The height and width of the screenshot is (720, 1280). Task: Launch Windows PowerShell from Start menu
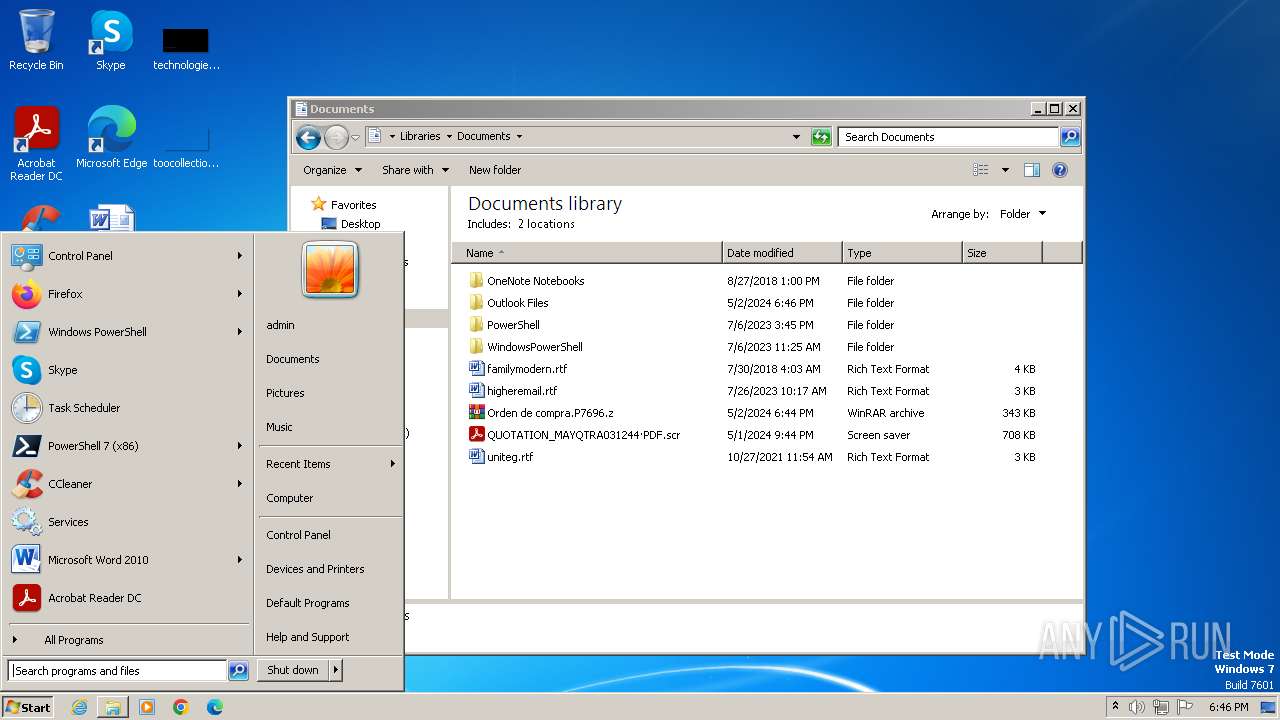click(127, 332)
